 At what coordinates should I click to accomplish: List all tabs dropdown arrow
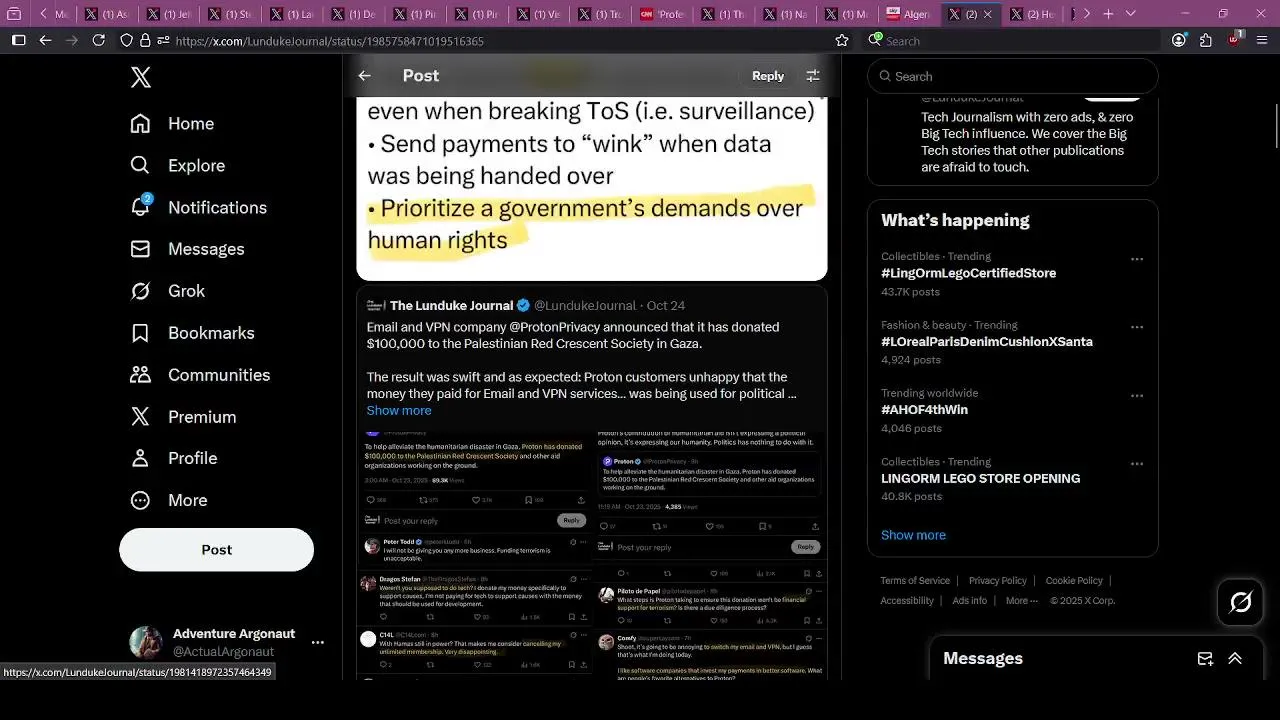pos(1131,14)
